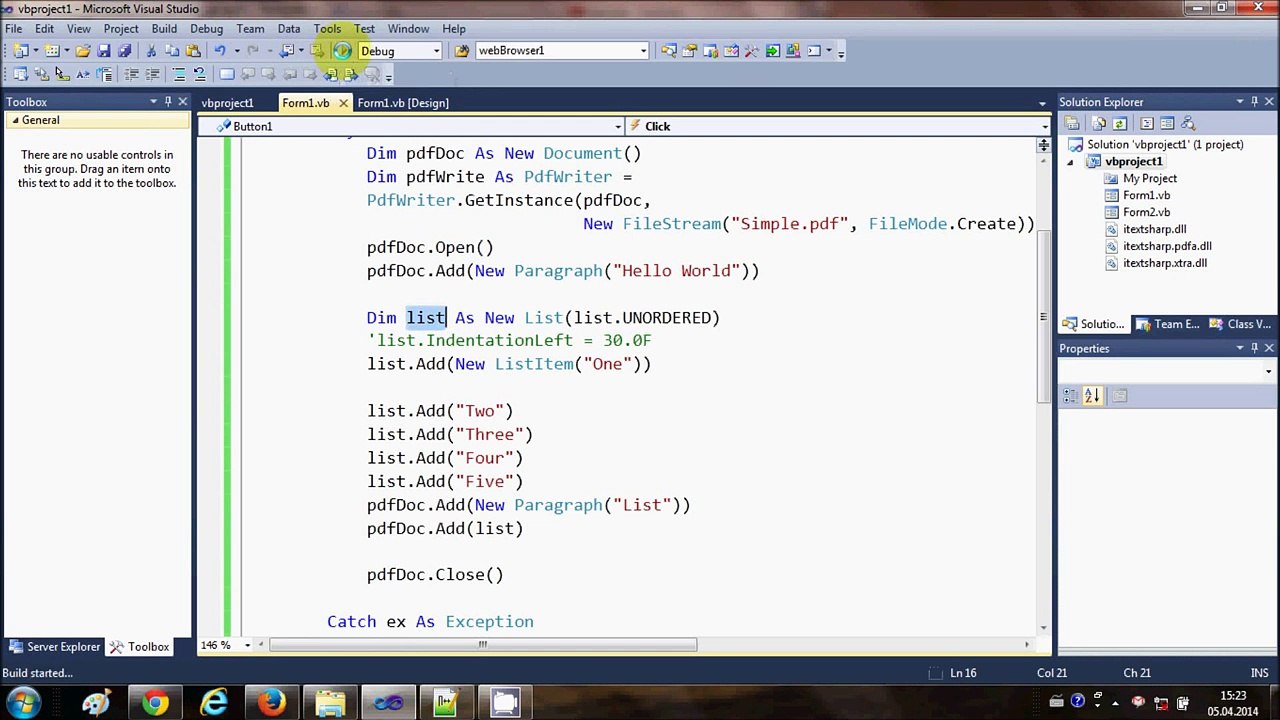Open the Click method name dropdown
This screenshot has width=1280, height=720.
(1044, 126)
